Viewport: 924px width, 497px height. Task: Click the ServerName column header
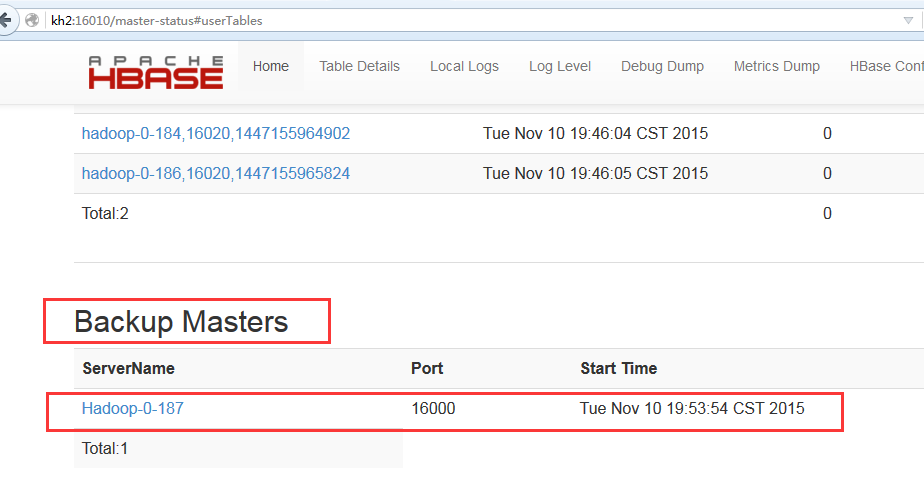coord(128,368)
